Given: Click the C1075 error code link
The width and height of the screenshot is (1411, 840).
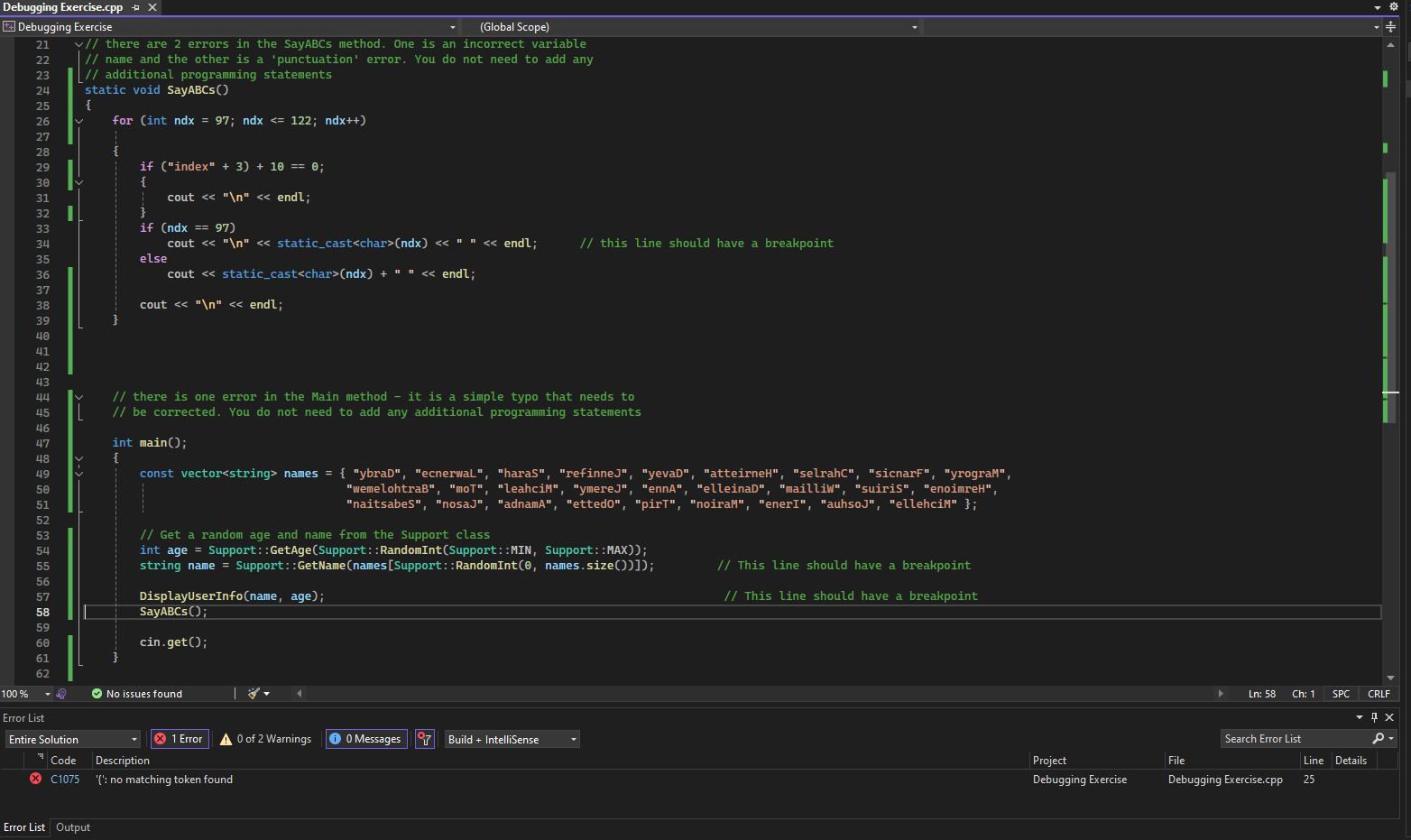Looking at the screenshot, I should (65, 780).
